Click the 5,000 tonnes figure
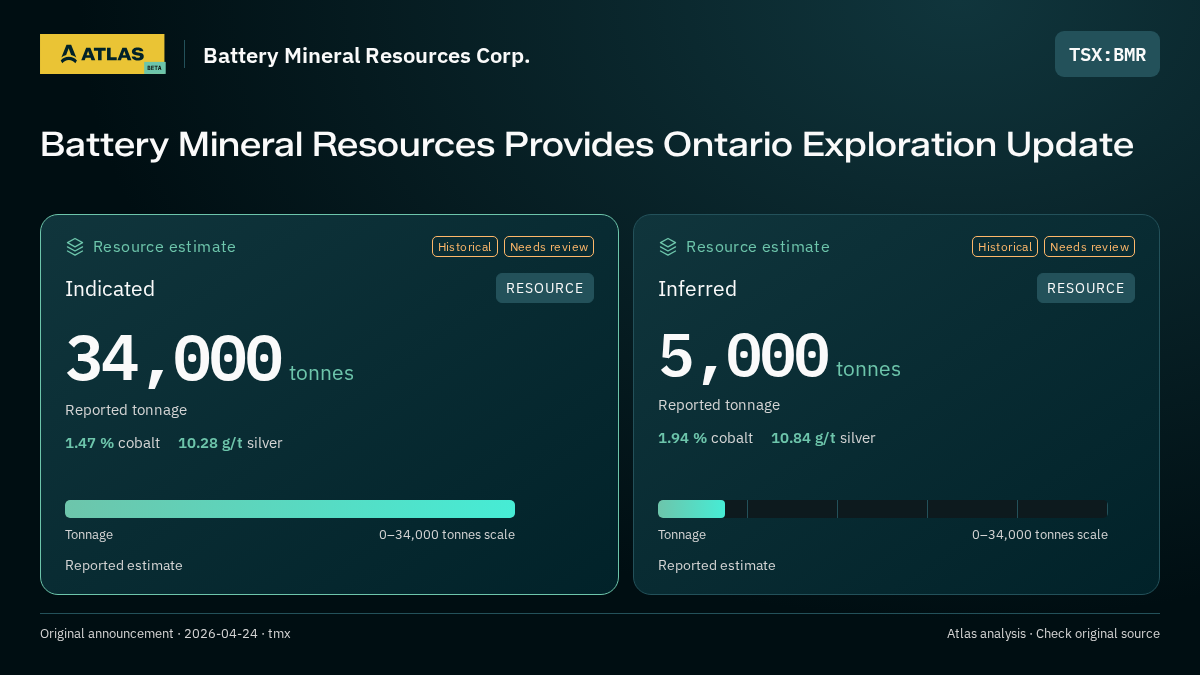The width and height of the screenshot is (1200, 675). pos(779,356)
